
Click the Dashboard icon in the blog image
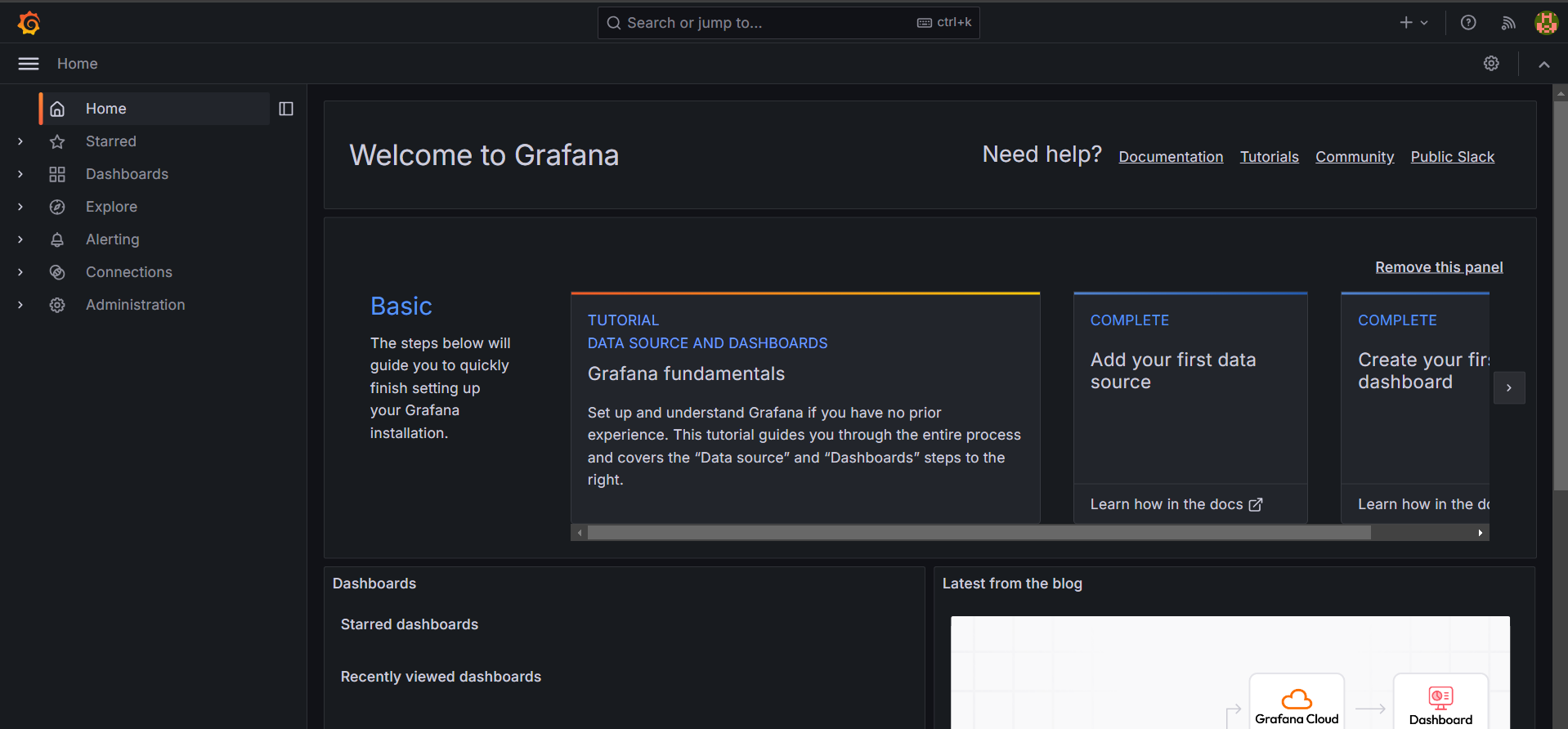coord(1440,697)
